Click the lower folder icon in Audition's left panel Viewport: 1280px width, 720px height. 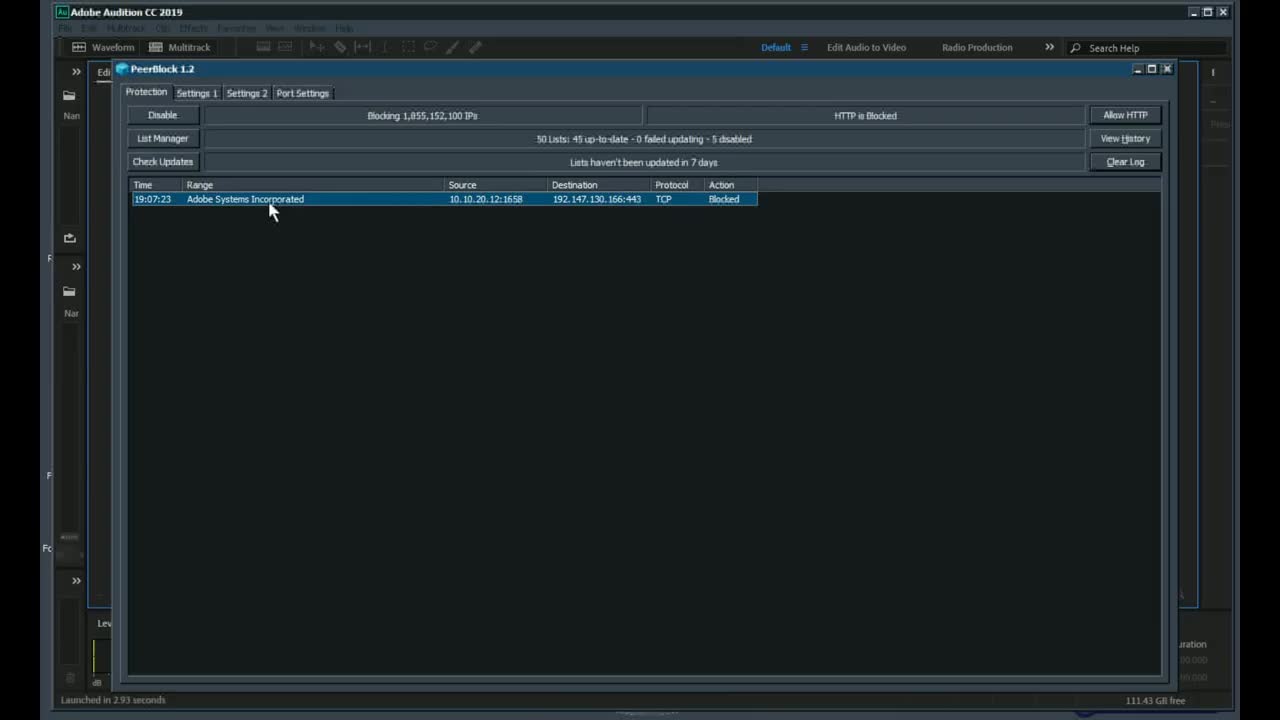[x=69, y=291]
